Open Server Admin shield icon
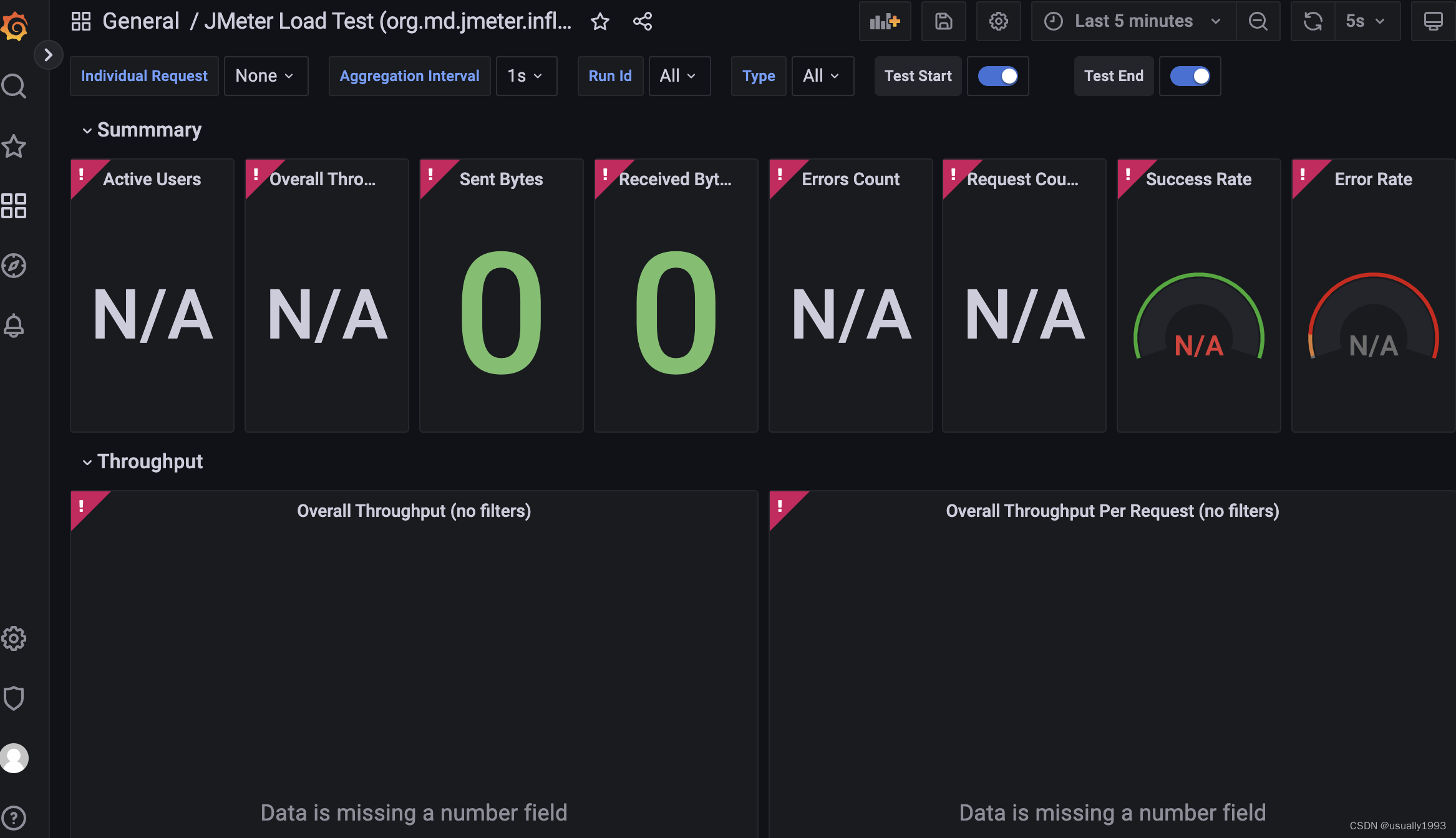Screen dimensions: 1456x838 pyautogui.click(x=14, y=698)
